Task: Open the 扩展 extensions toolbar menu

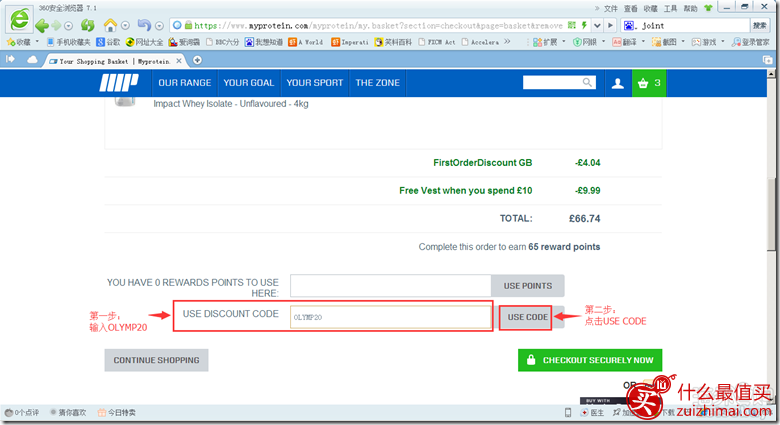Action: pyautogui.click(x=549, y=42)
